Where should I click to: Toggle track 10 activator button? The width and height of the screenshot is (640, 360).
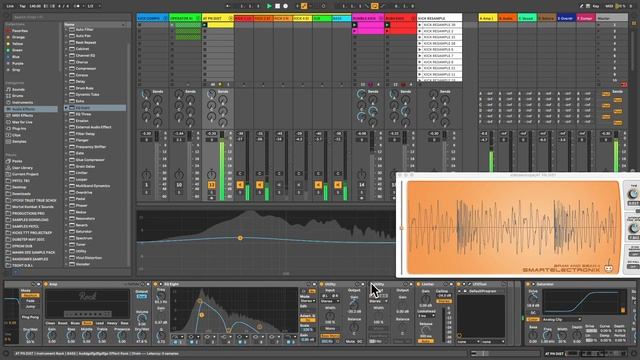click(179, 185)
